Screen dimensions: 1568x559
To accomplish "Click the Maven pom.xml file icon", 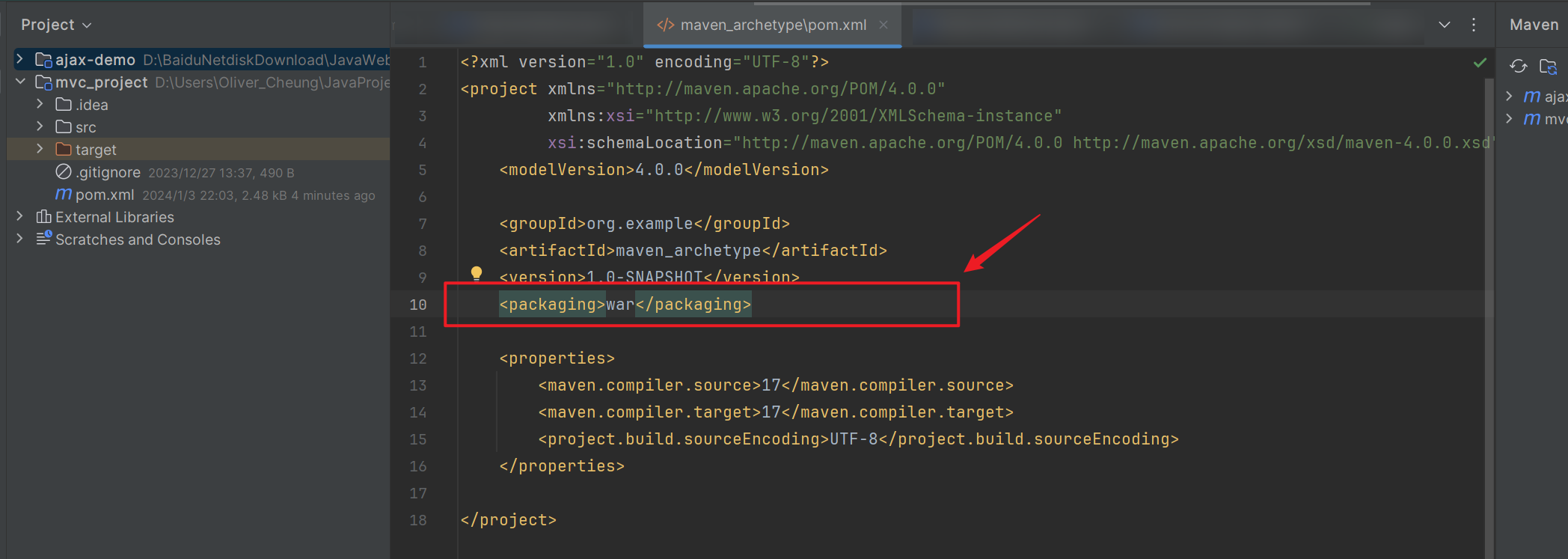I will coord(64,195).
